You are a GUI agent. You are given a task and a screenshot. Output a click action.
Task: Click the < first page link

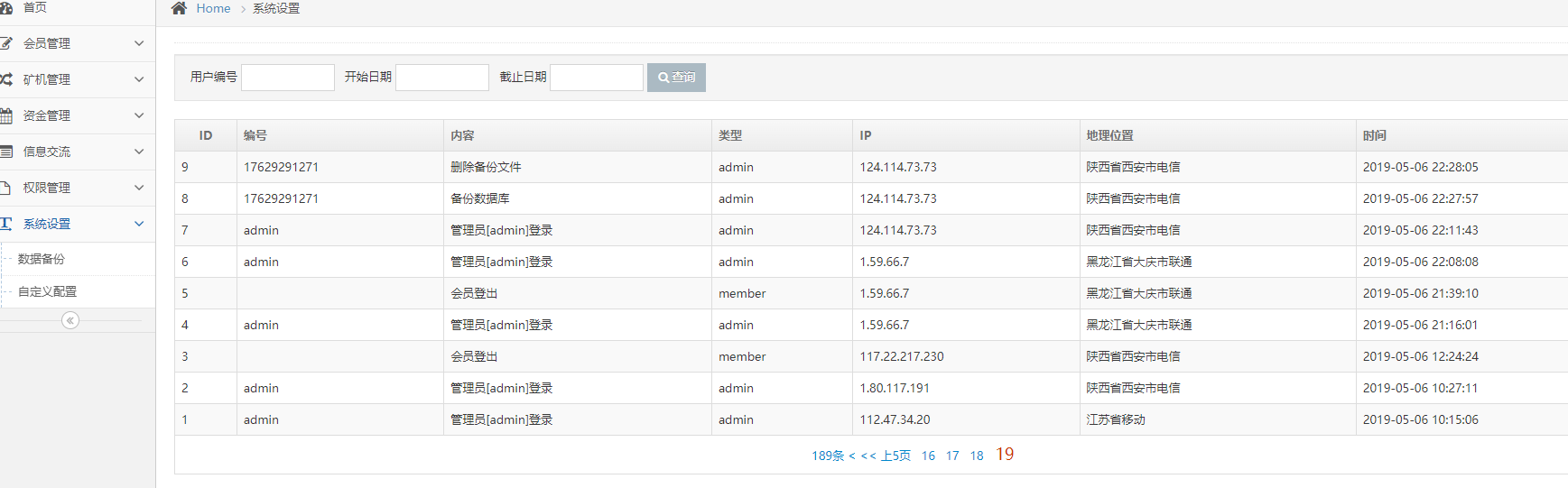[852, 456]
